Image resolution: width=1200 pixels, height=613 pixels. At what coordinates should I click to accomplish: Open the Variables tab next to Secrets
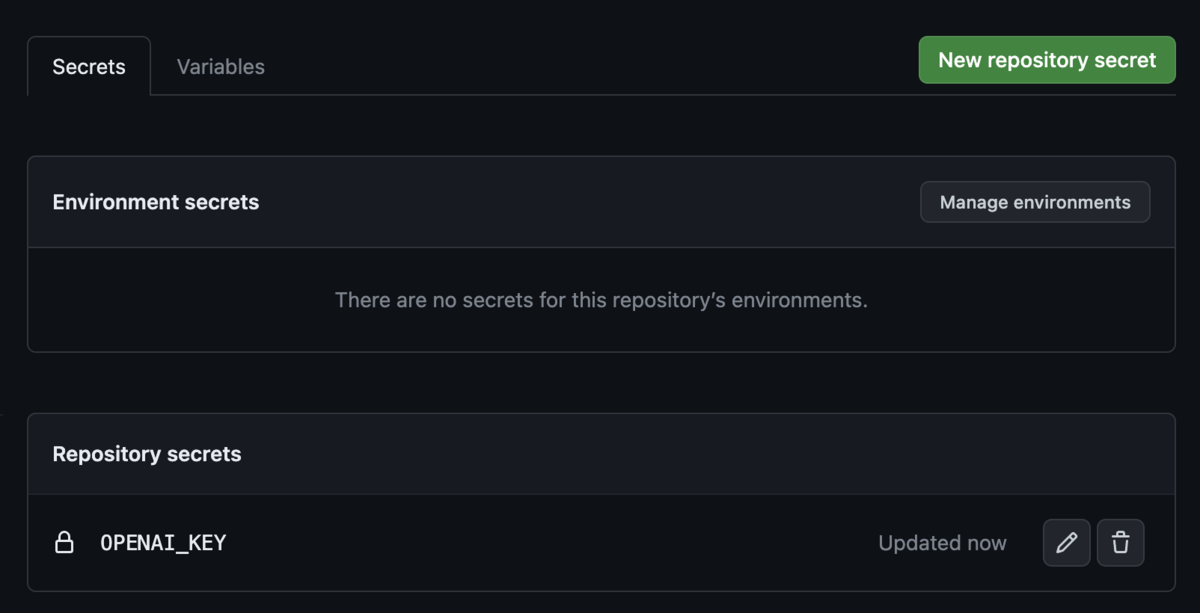(x=220, y=67)
